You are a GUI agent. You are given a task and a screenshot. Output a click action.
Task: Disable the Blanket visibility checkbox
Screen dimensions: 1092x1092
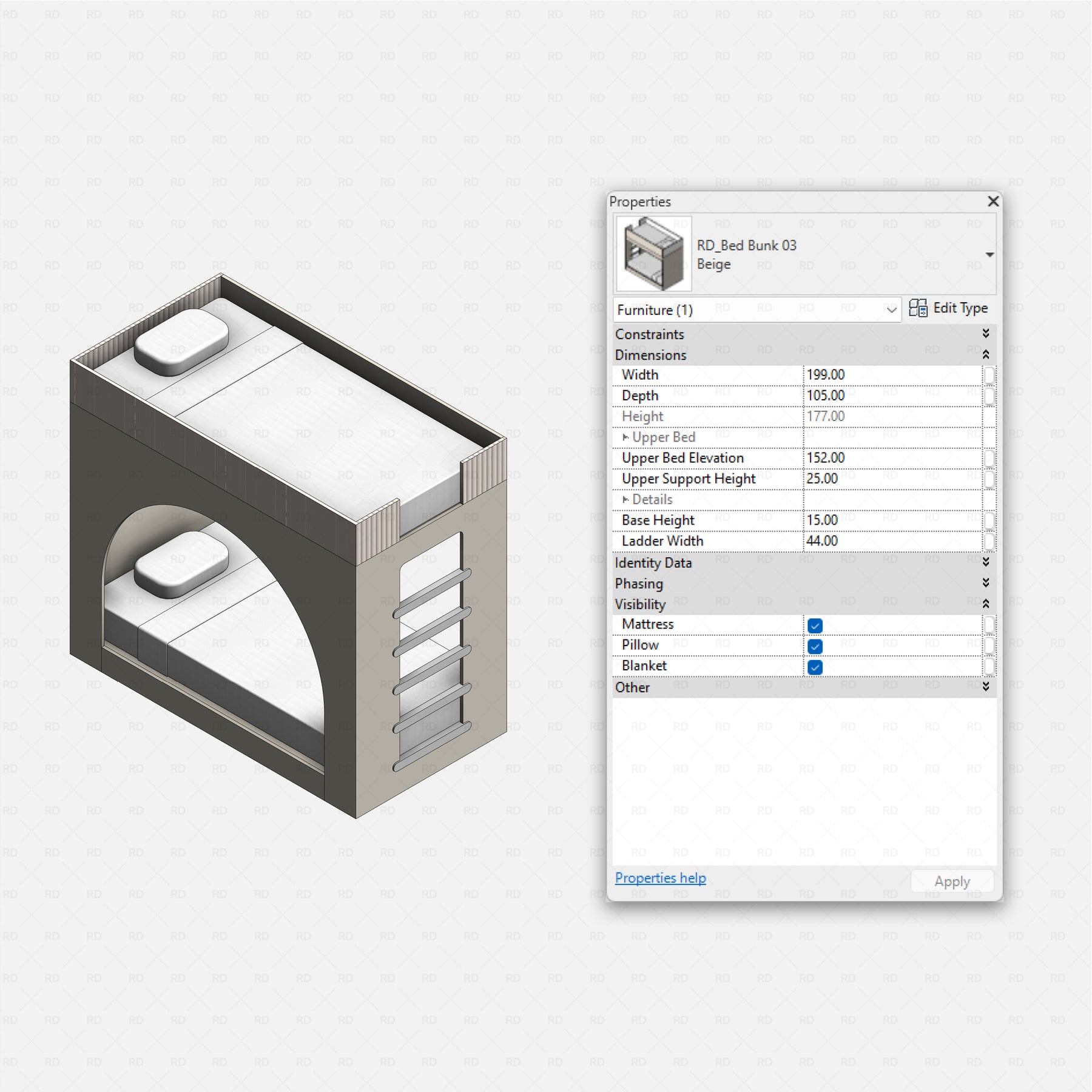(815, 667)
